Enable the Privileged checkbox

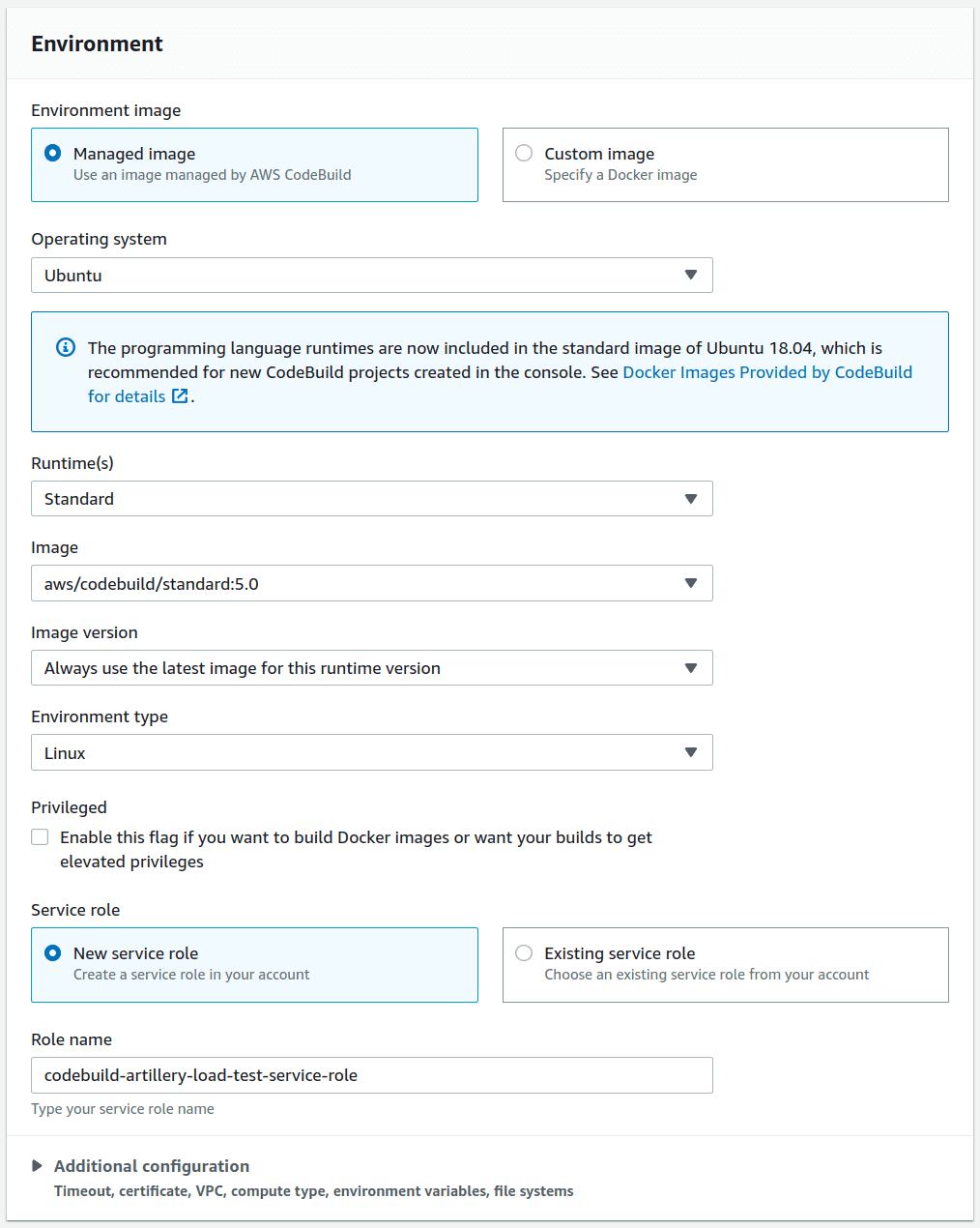click(40, 836)
